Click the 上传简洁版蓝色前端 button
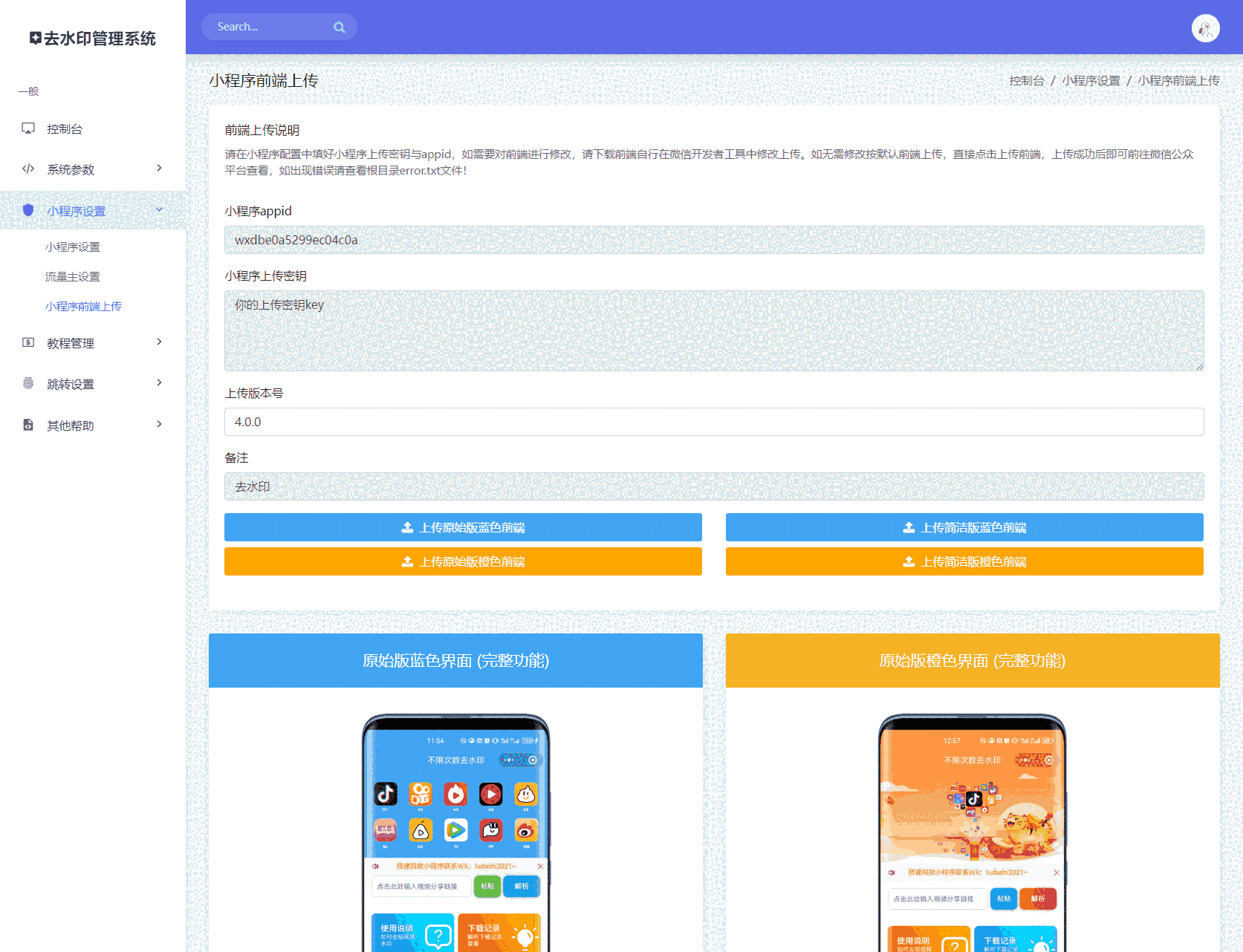 964,527
